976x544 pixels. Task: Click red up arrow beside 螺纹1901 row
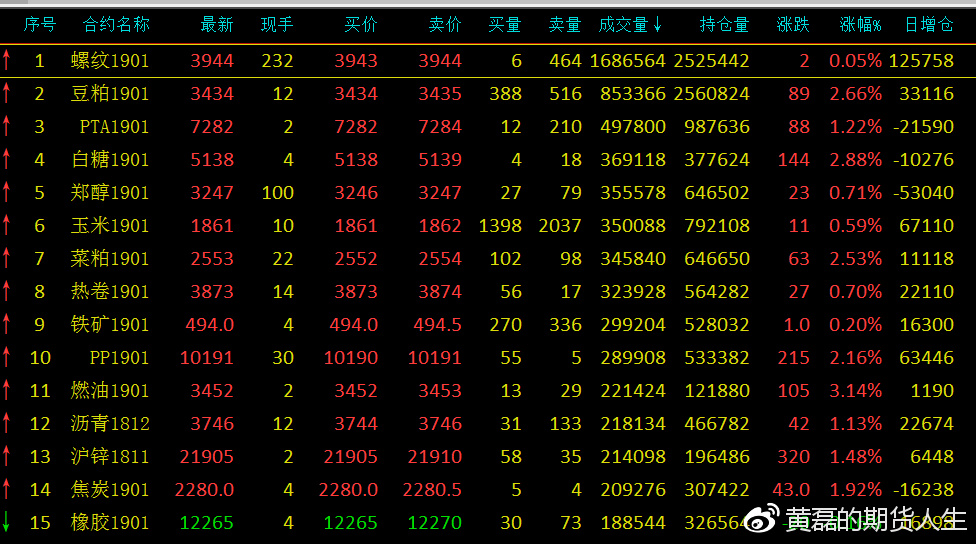tap(6, 60)
